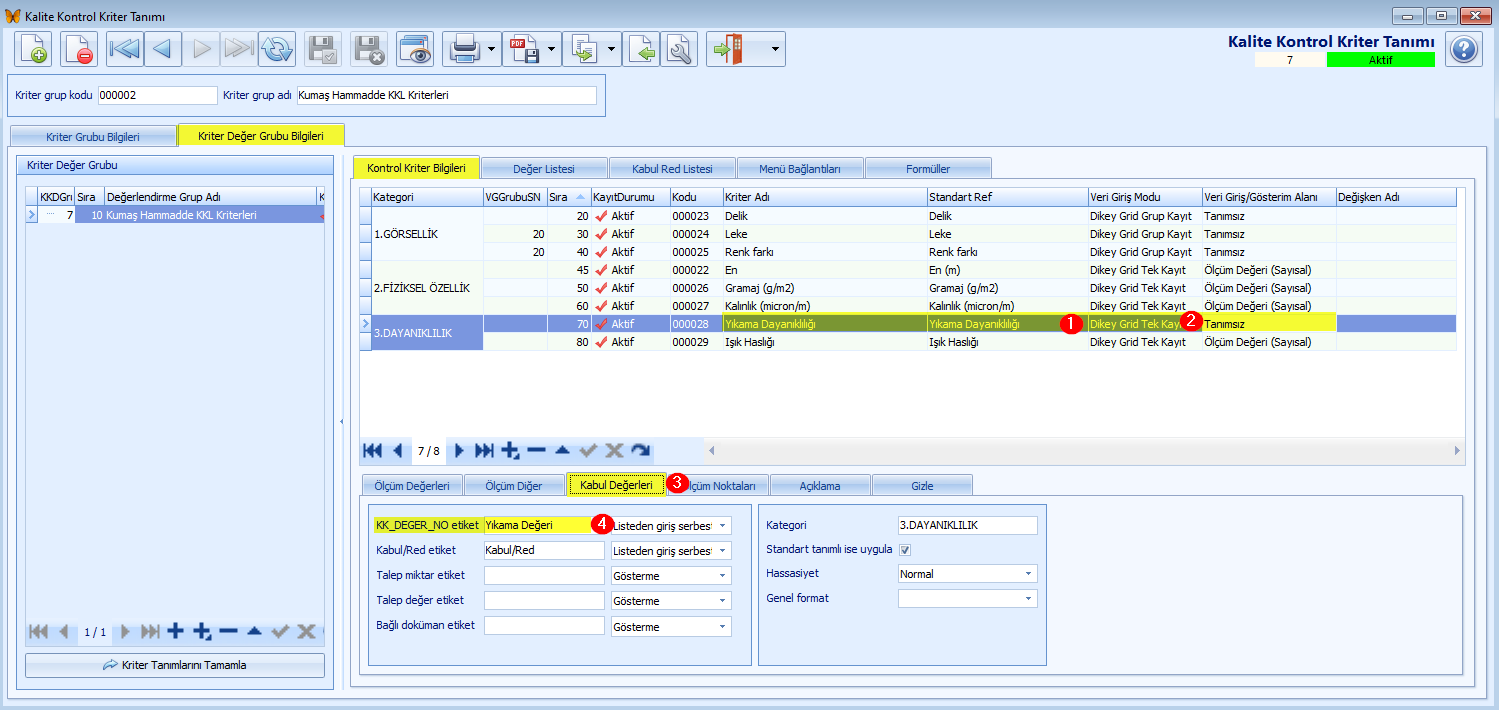
Task: Click in the Kriter grup adı field
Action: (x=446, y=95)
